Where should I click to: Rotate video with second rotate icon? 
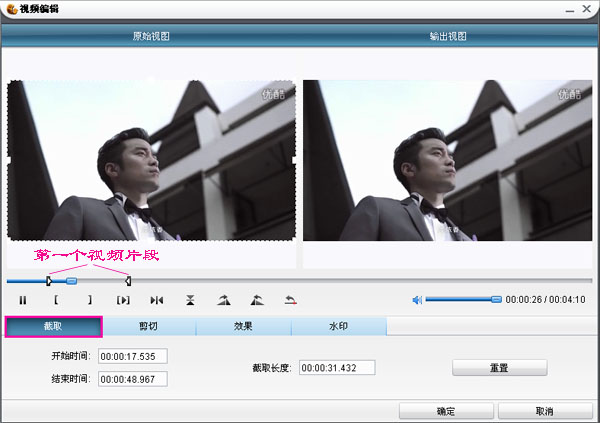click(x=257, y=299)
